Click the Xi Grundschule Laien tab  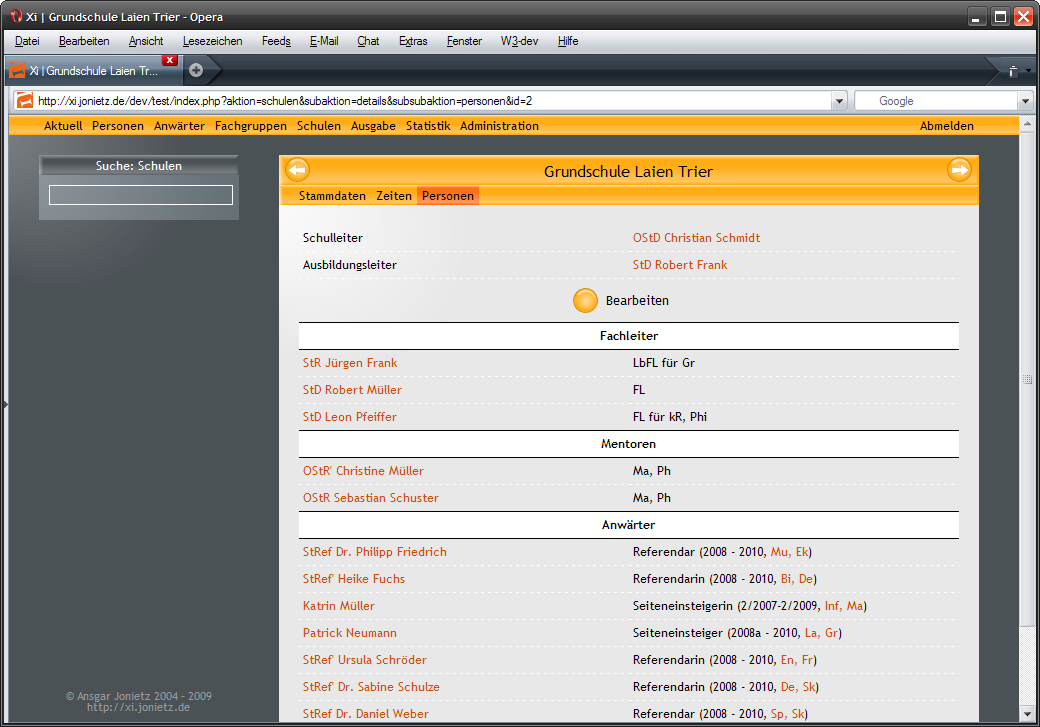pos(93,71)
